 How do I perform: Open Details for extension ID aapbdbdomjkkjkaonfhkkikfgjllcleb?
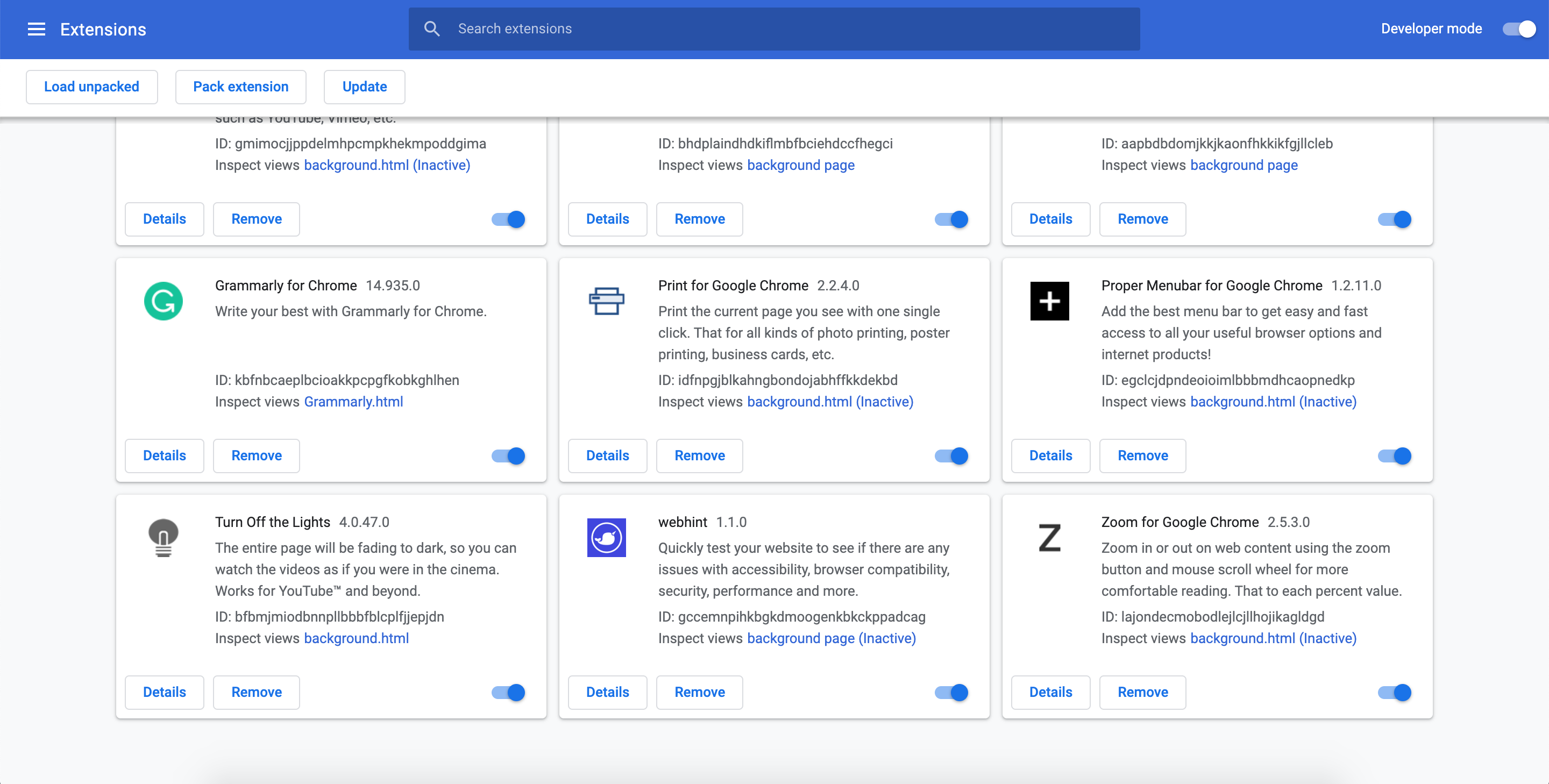[1050, 219]
